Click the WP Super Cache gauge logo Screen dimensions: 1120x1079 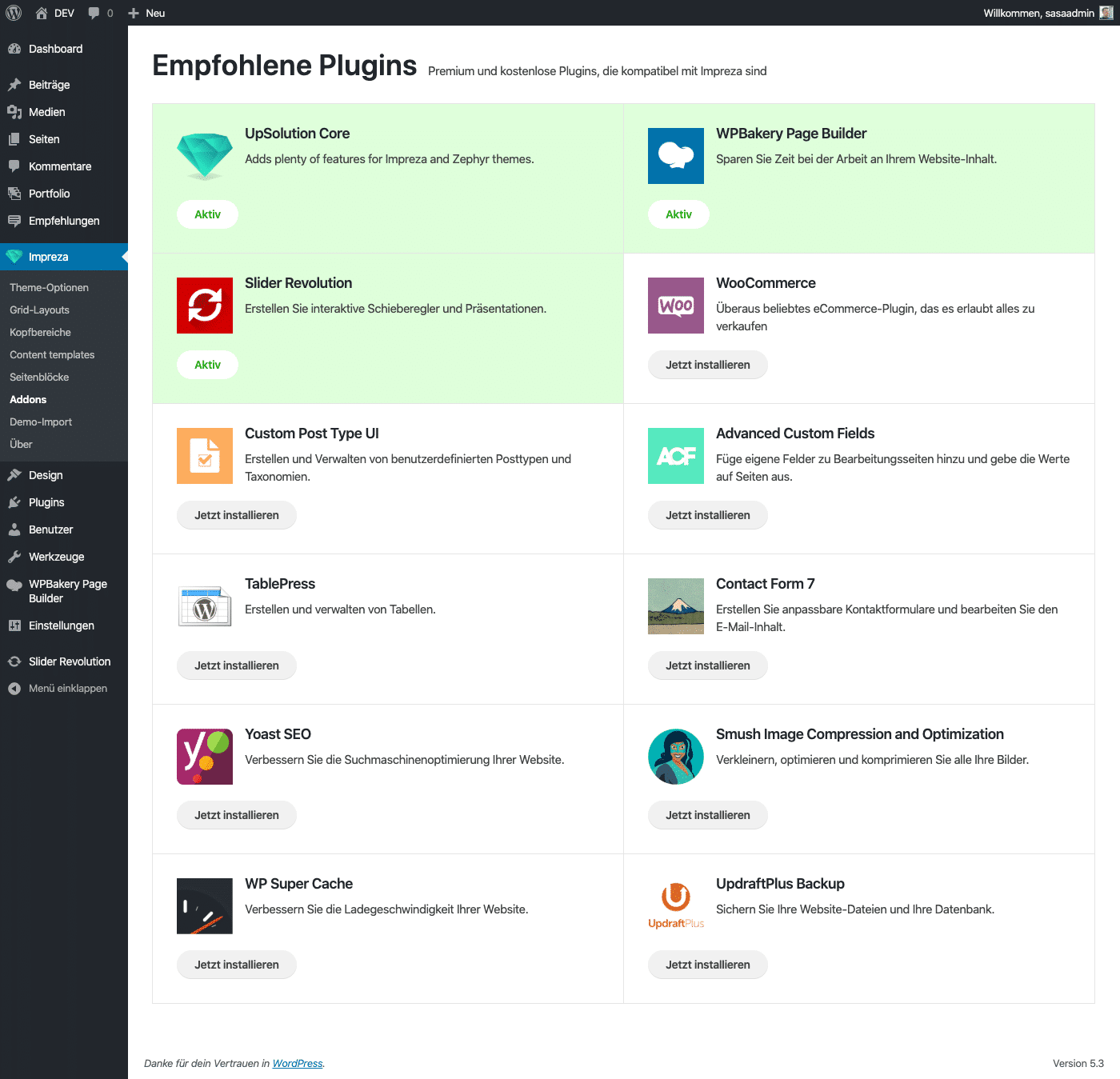click(205, 906)
